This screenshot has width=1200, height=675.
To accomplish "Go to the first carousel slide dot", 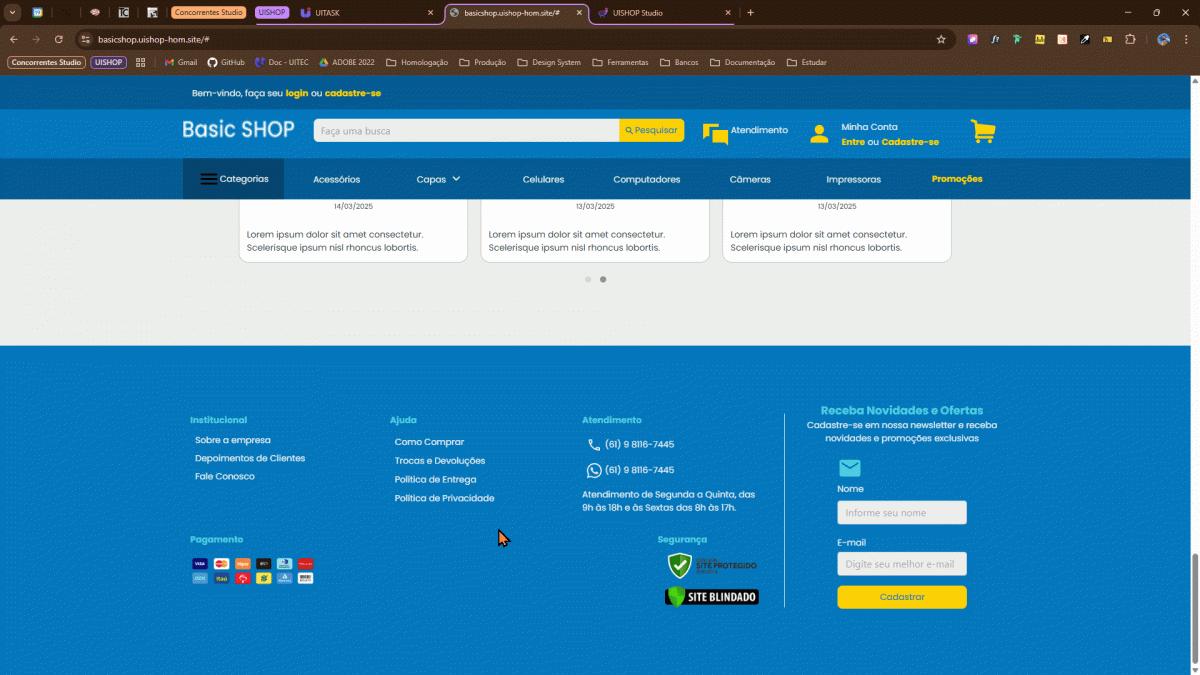I will coord(588,280).
